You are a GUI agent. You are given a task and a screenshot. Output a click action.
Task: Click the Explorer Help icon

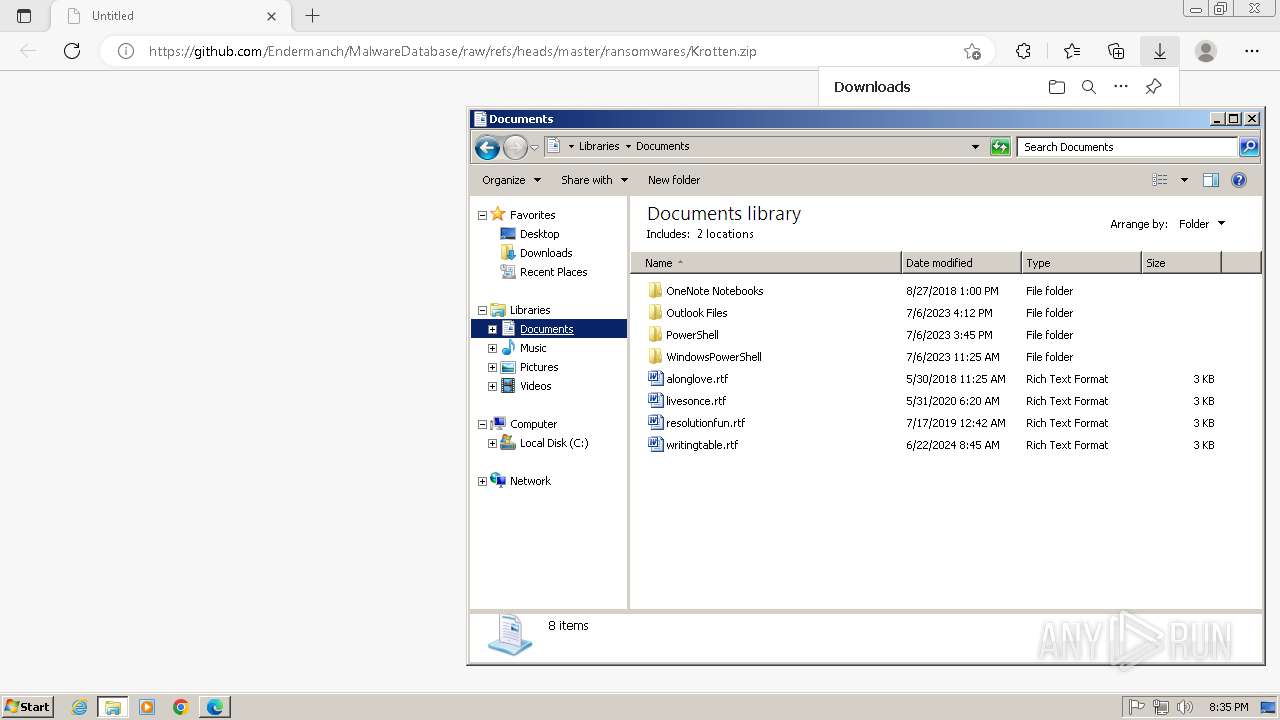(x=1239, y=180)
